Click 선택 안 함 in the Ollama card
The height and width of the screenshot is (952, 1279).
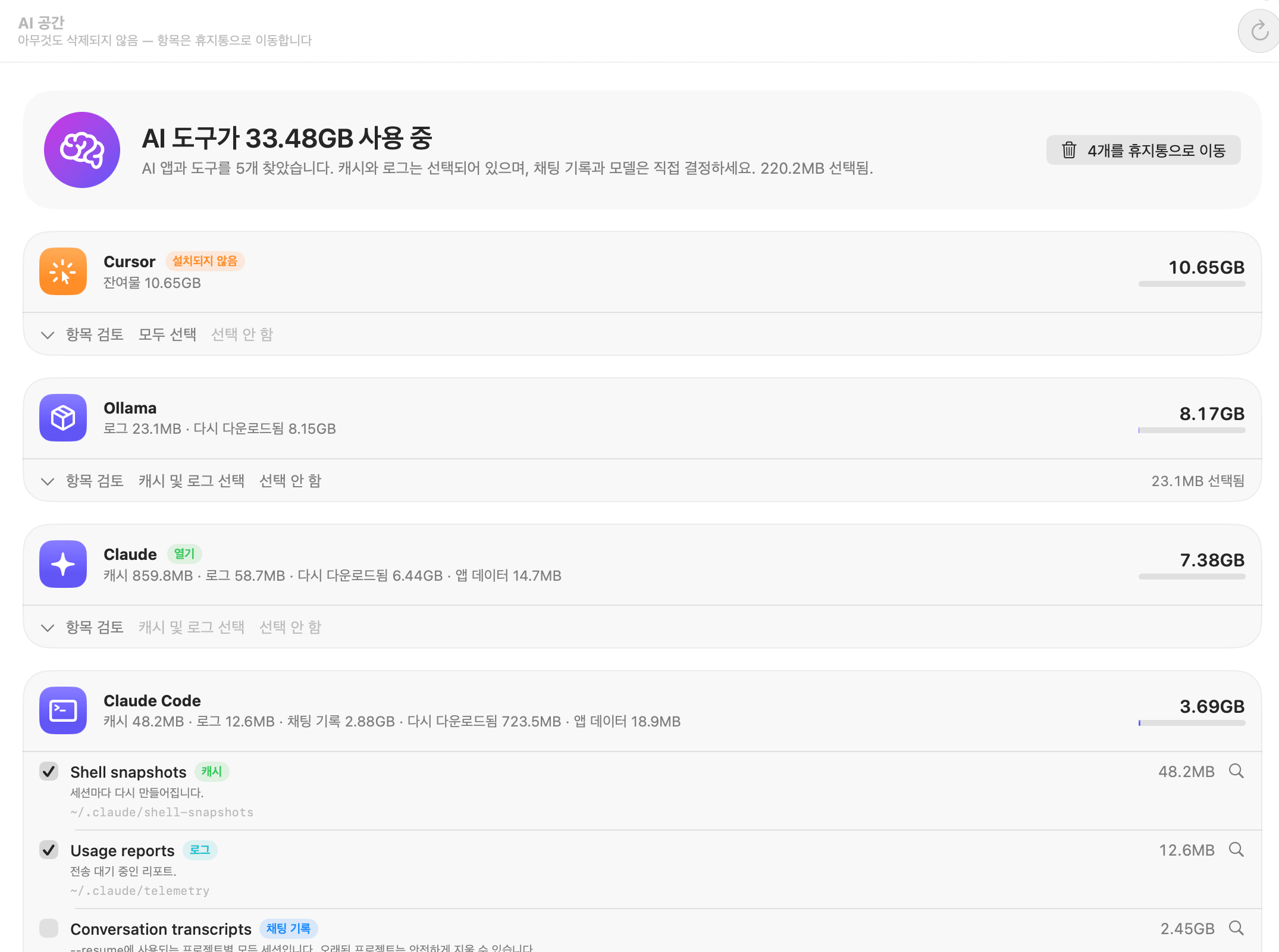coord(290,481)
